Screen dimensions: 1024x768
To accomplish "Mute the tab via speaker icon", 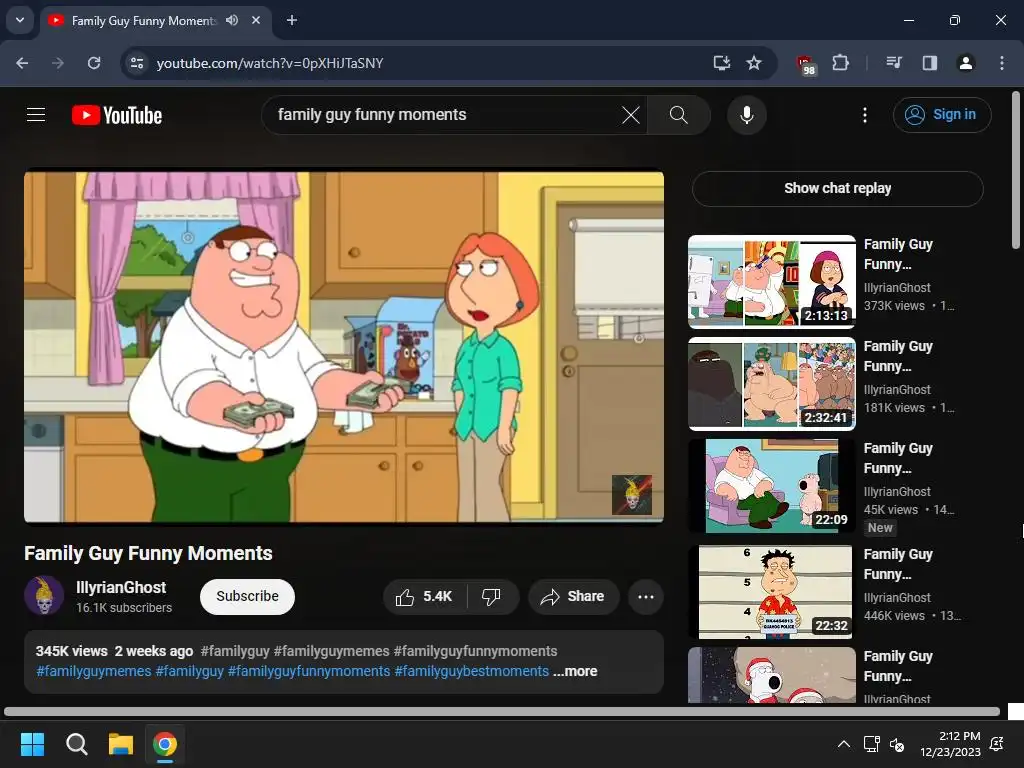I will 232,20.
